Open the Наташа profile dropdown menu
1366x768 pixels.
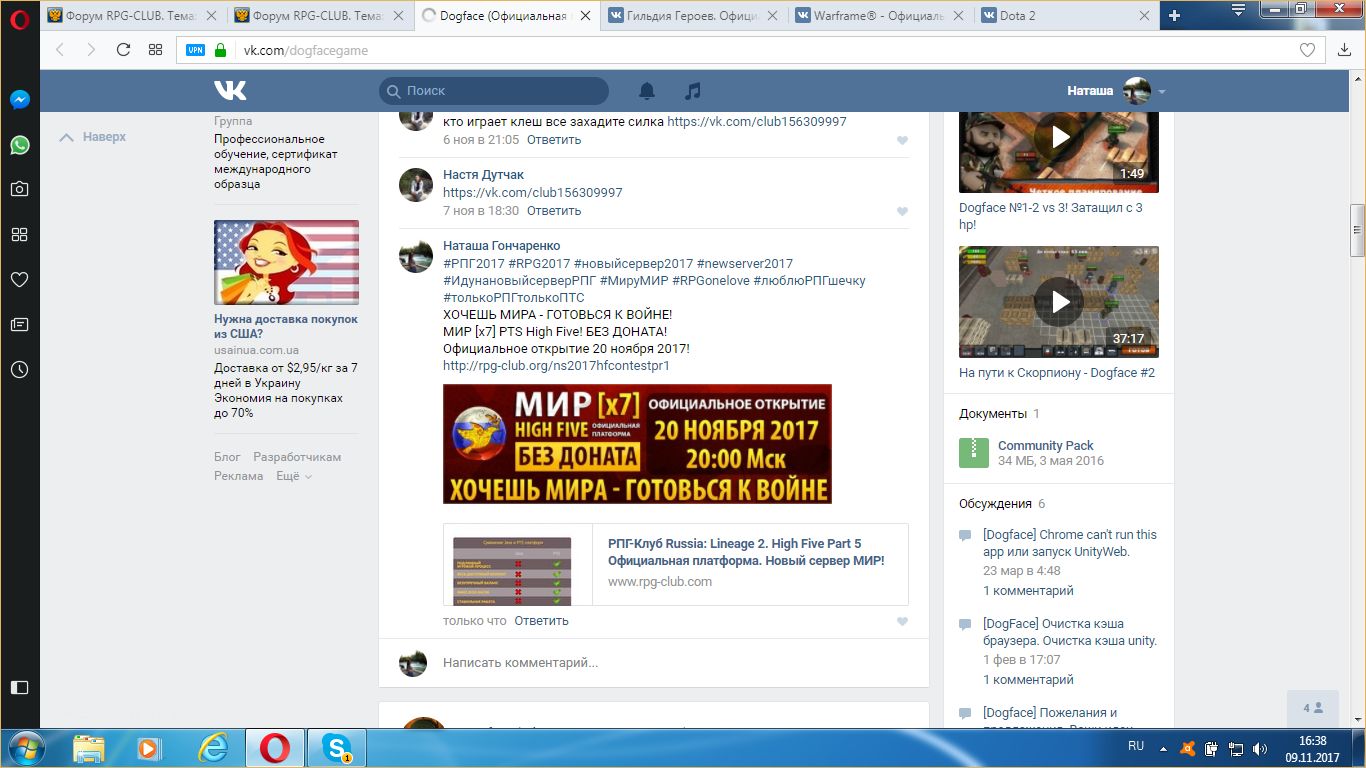[x=1161, y=92]
